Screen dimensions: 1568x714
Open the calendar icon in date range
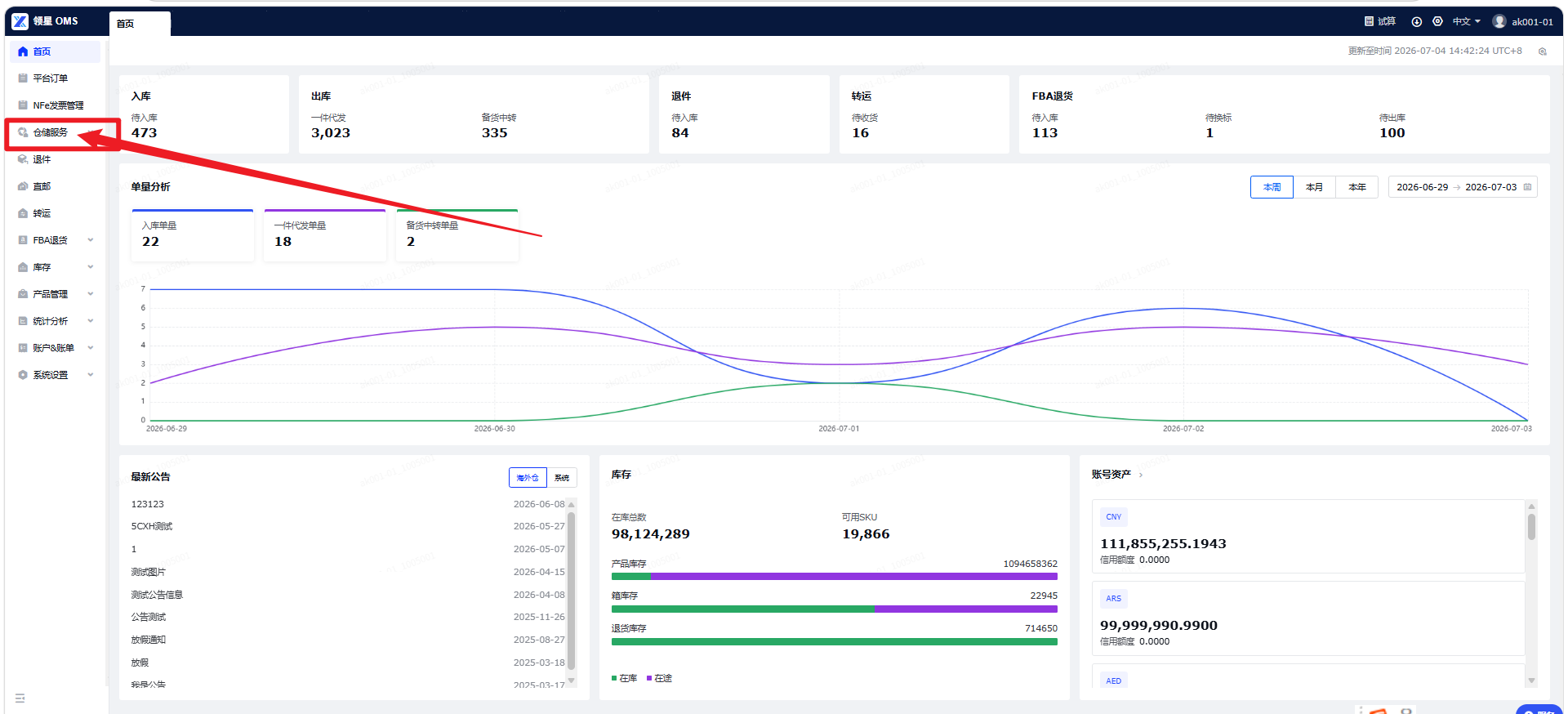pos(1528,187)
